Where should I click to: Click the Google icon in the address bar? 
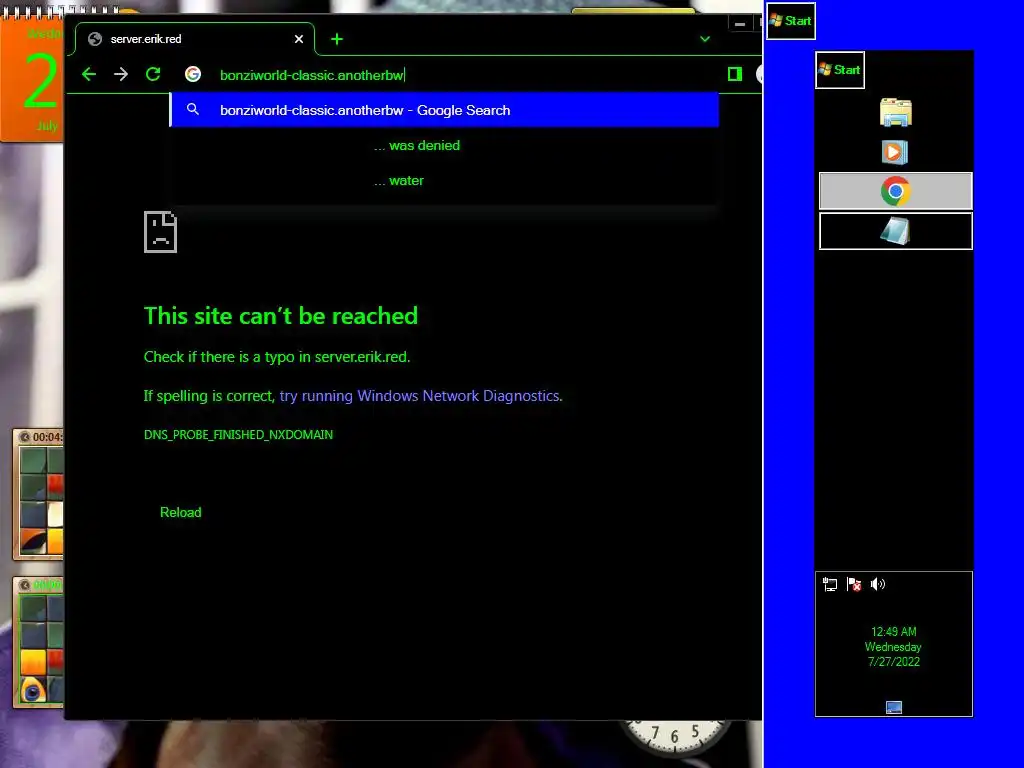tap(193, 74)
